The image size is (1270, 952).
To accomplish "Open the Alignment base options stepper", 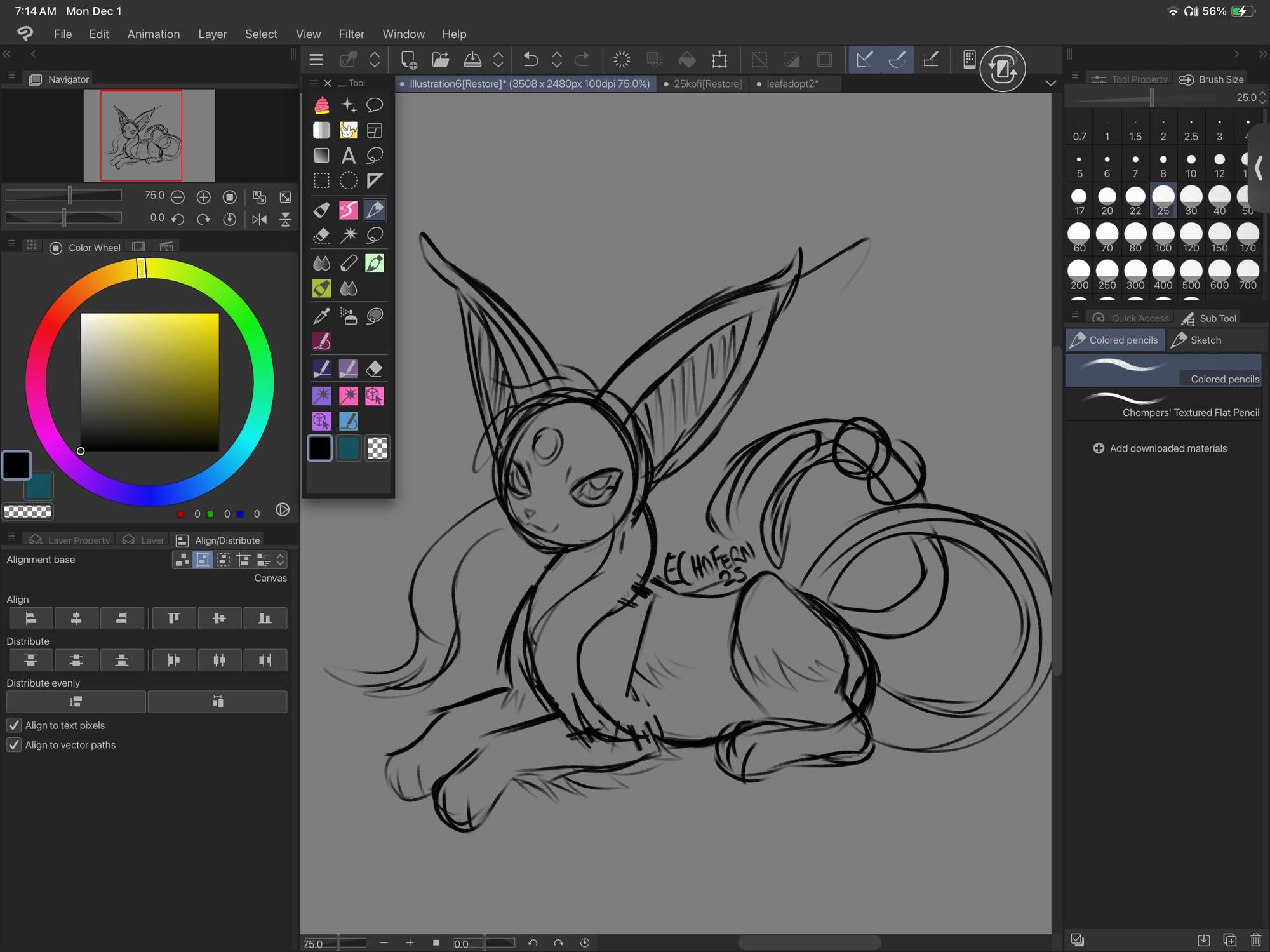I will [x=280, y=560].
